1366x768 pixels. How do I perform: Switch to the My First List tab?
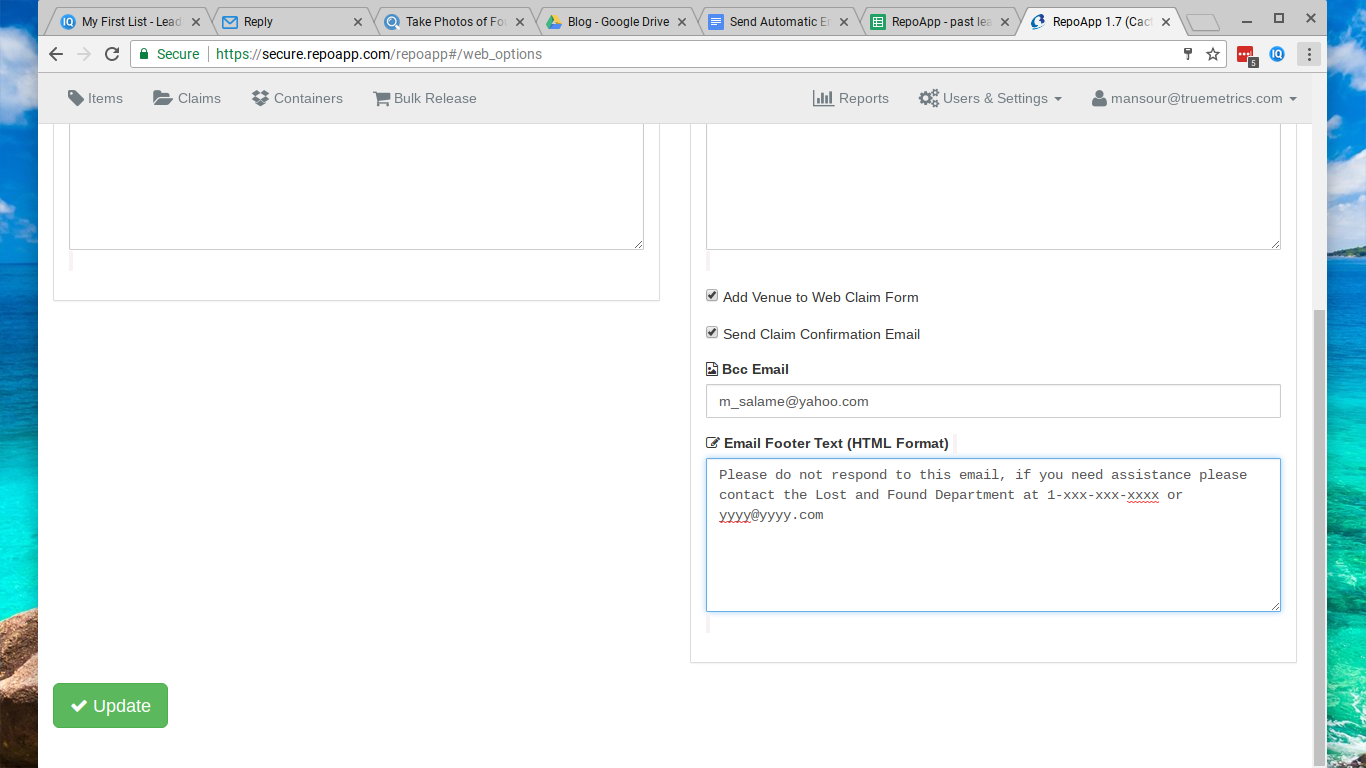pyautogui.click(x=131, y=21)
